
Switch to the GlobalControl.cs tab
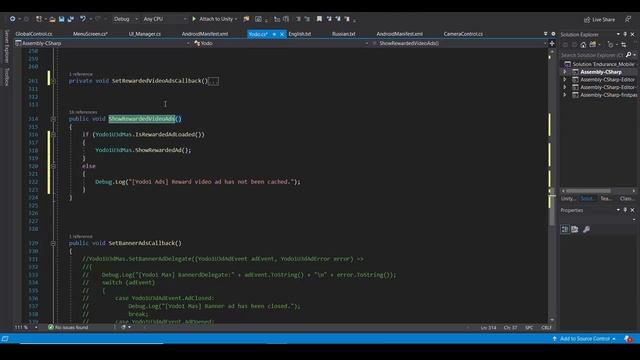tap(34, 34)
